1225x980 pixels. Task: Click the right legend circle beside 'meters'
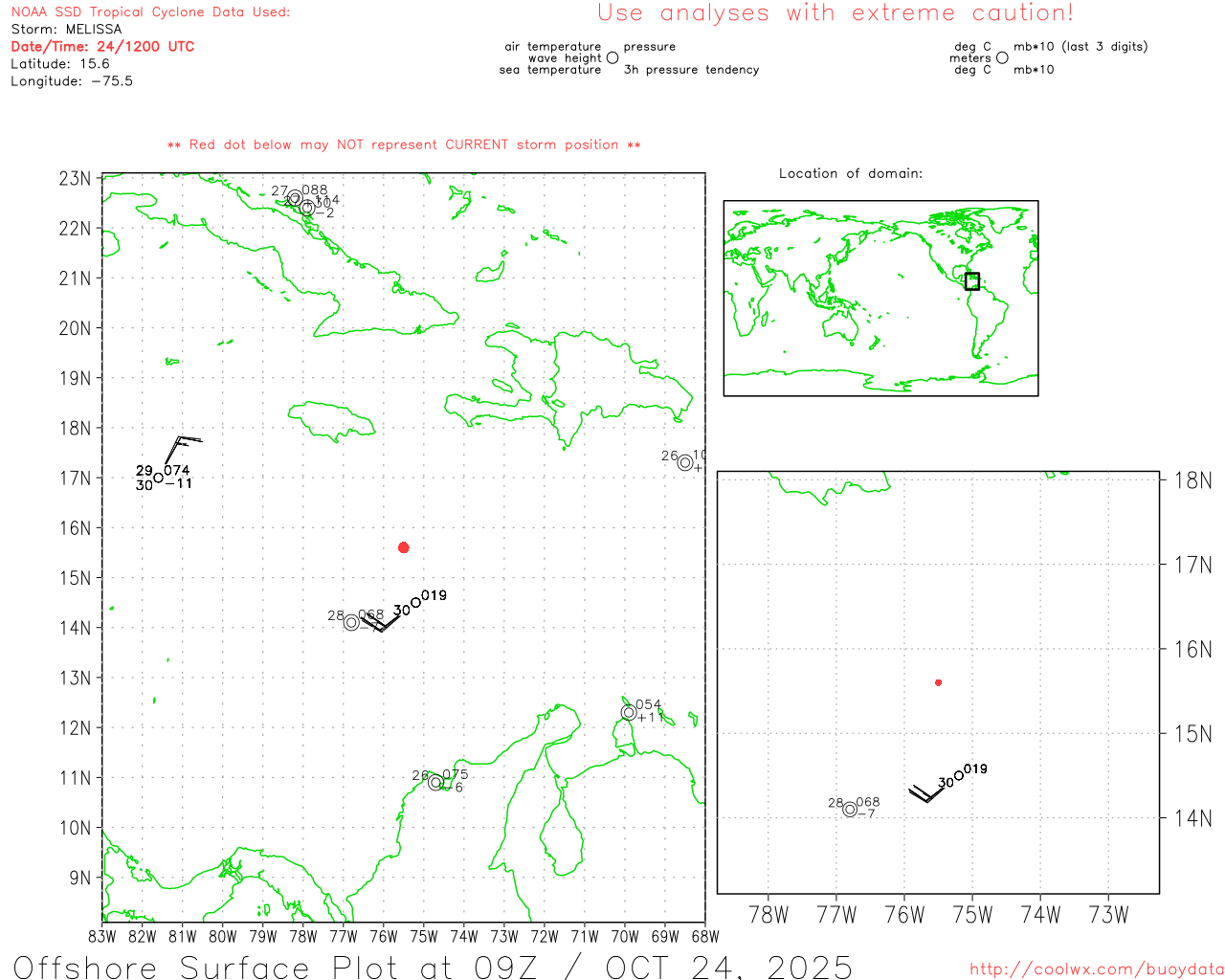(1002, 58)
